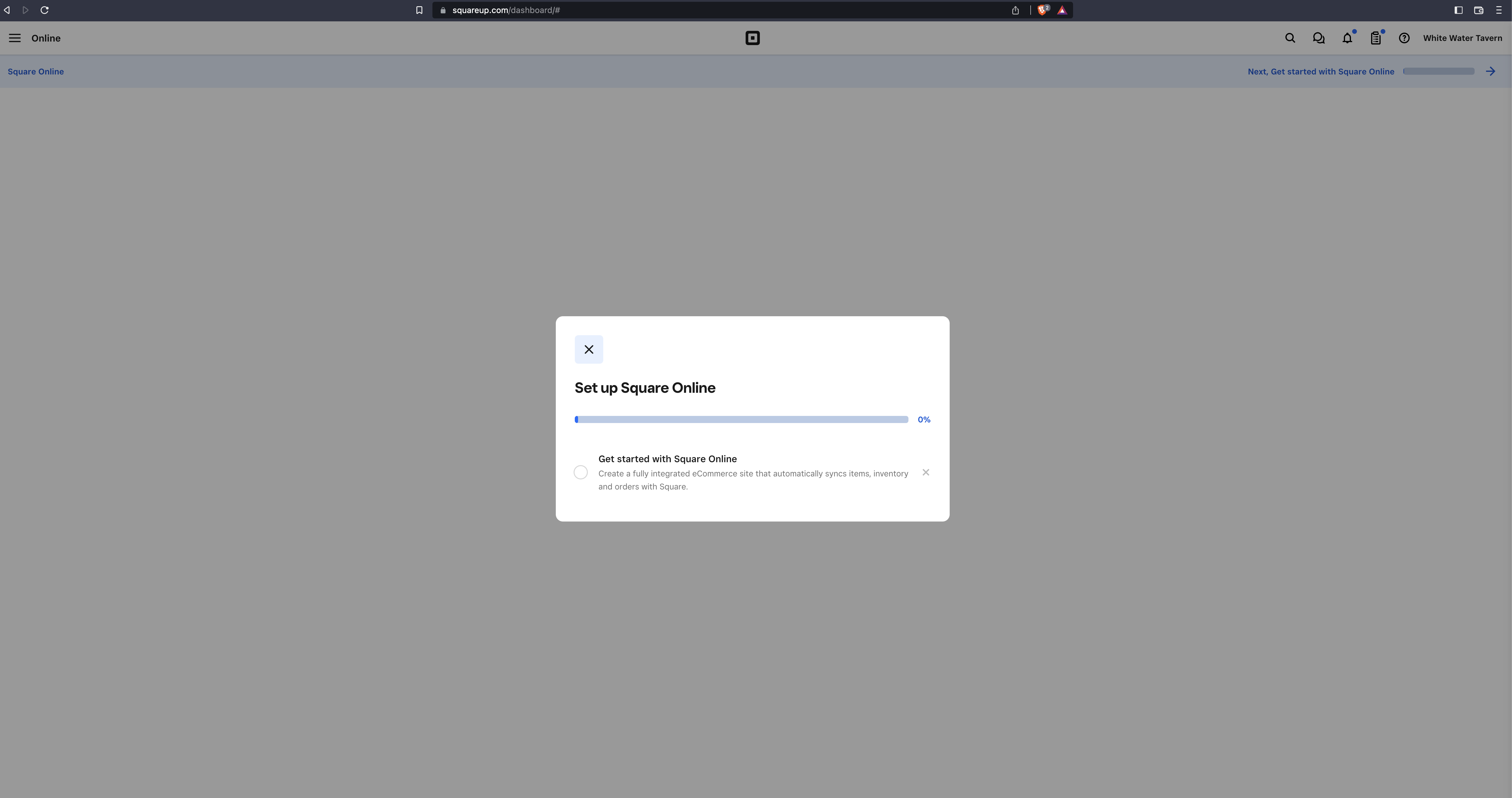Click the 0% progress label
Screen dimensions: 1512x798
pos(924,419)
